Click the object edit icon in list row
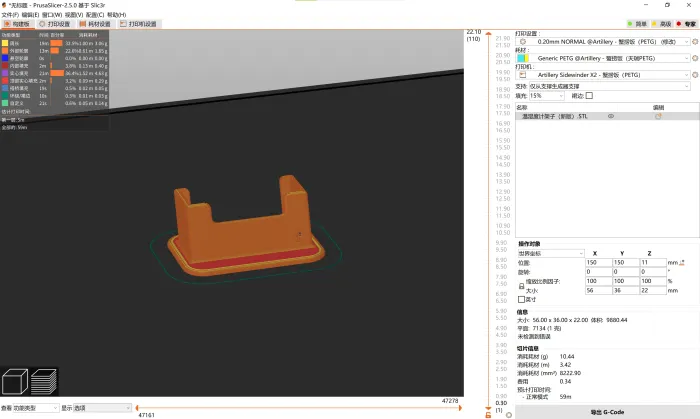Image resolution: width=700 pixels, height=419 pixels. [x=658, y=116]
